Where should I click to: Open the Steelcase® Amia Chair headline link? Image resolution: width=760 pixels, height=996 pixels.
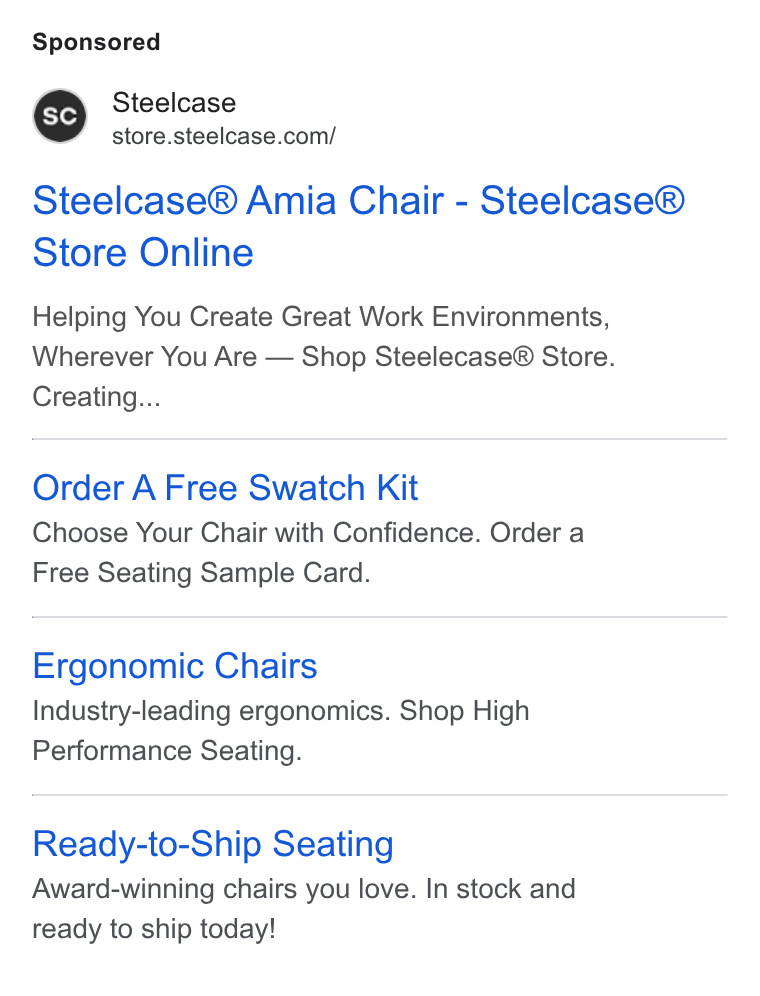(358, 226)
